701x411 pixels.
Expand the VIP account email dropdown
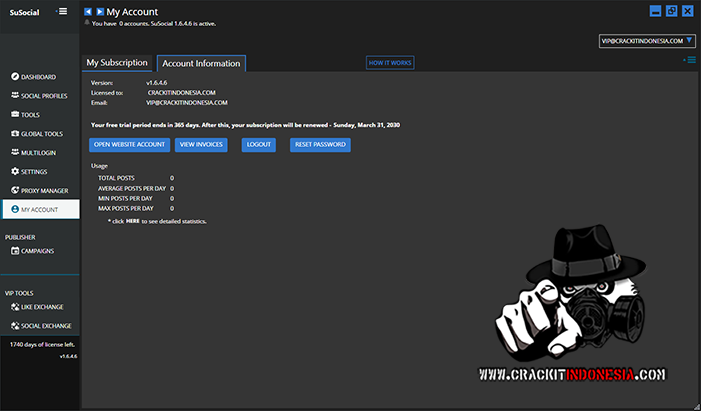[688, 41]
